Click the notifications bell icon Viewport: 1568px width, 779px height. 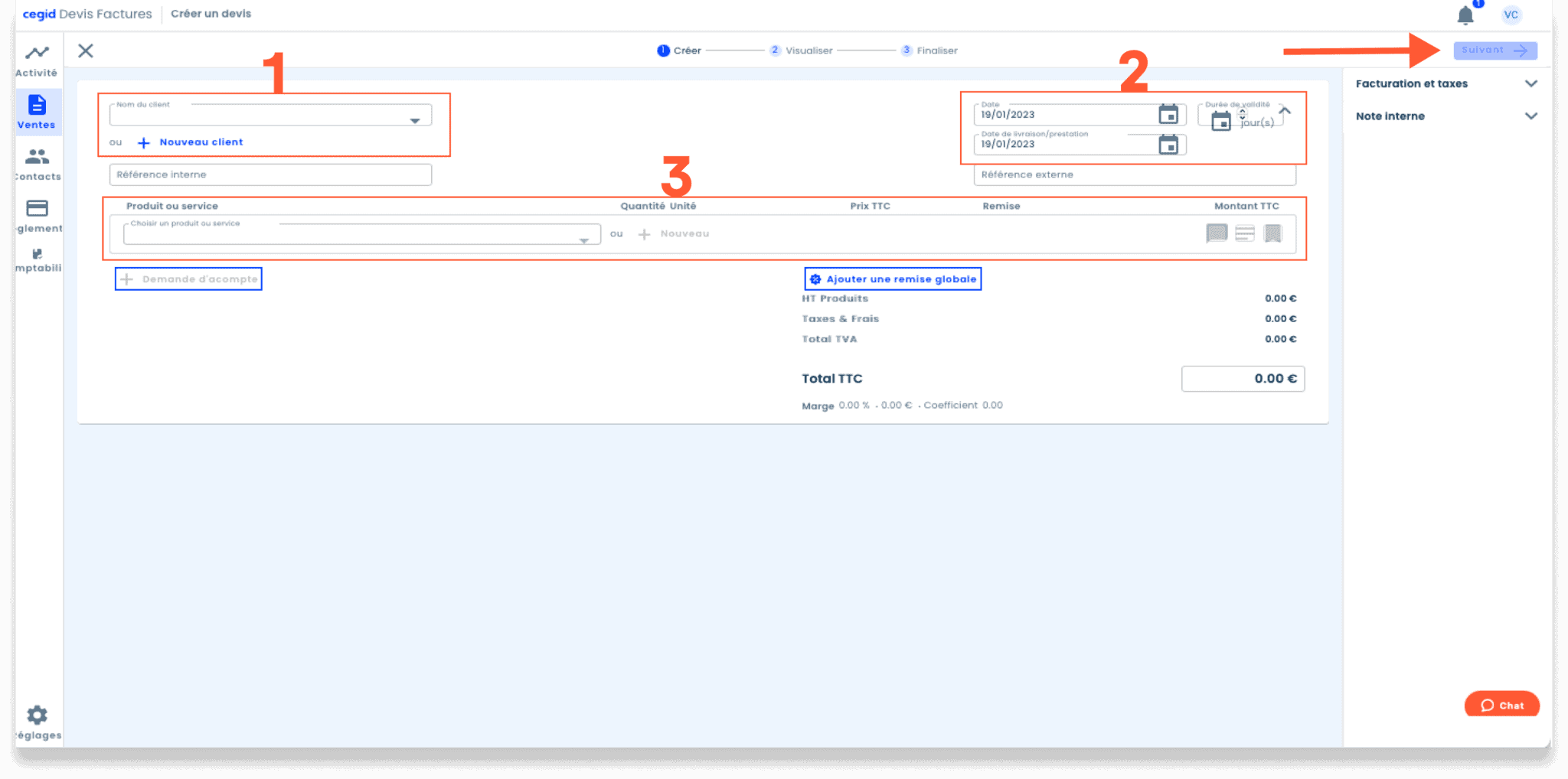[x=1465, y=15]
